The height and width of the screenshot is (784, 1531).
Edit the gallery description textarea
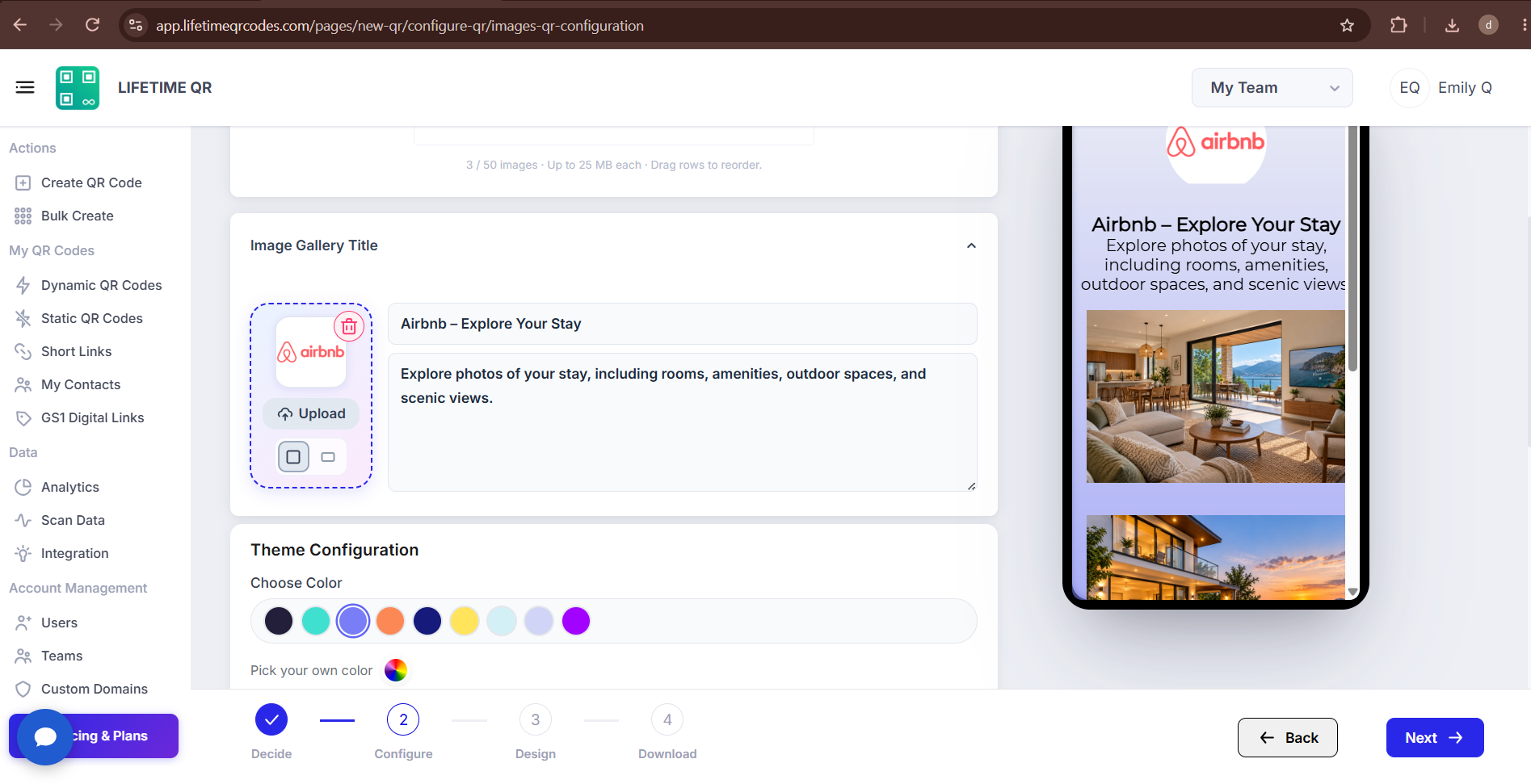683,422
